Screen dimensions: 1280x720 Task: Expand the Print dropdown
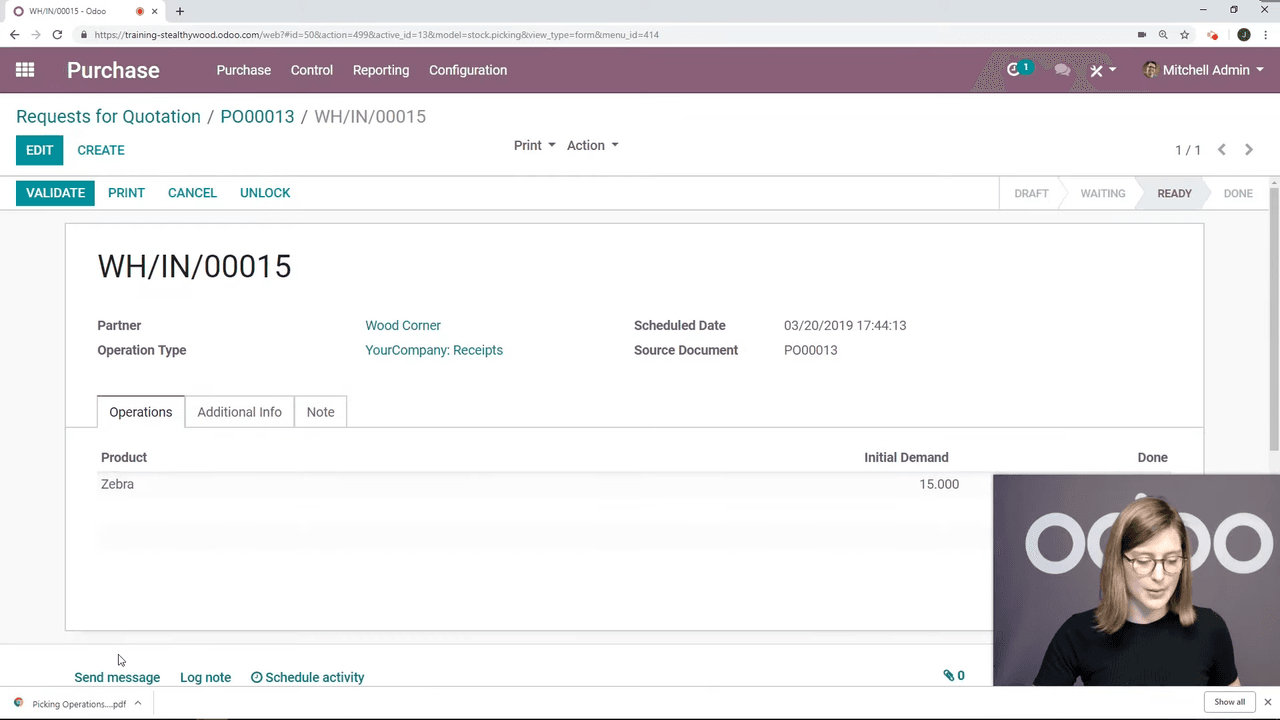point(534,146)
